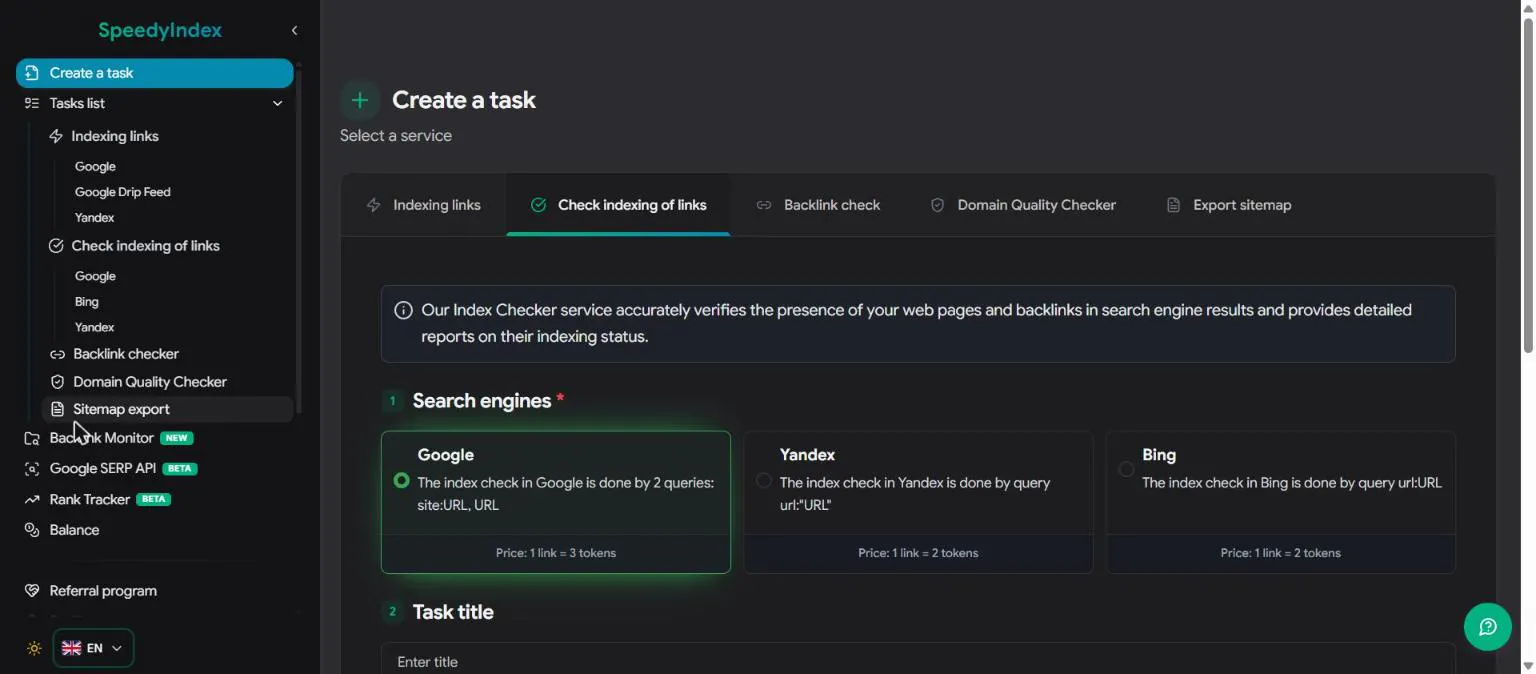This screenshot has height=674, width=1536.
Task: Switch to the Indexing links tab
Action: point(424,205)
